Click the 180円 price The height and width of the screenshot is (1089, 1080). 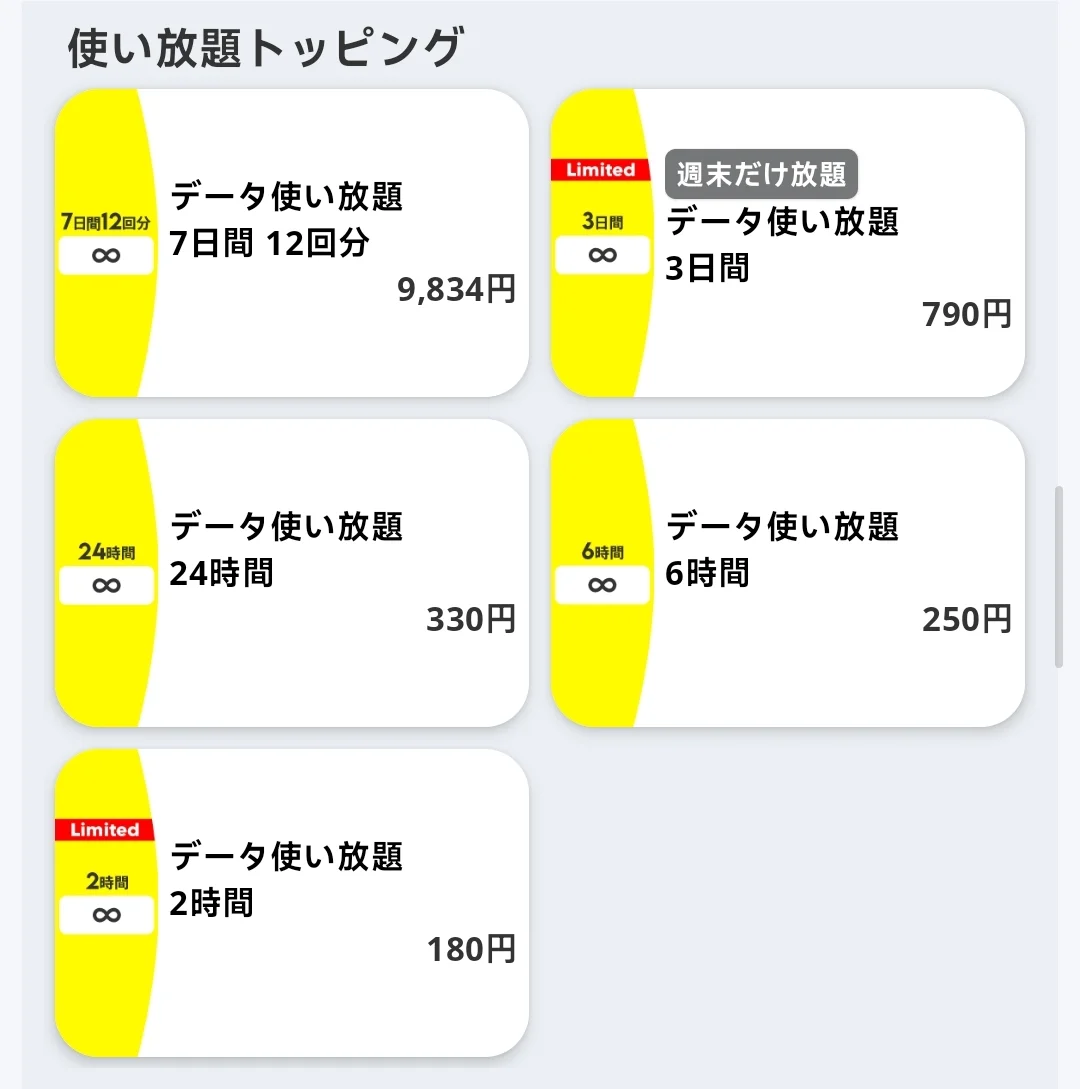[x=471, y=949]
